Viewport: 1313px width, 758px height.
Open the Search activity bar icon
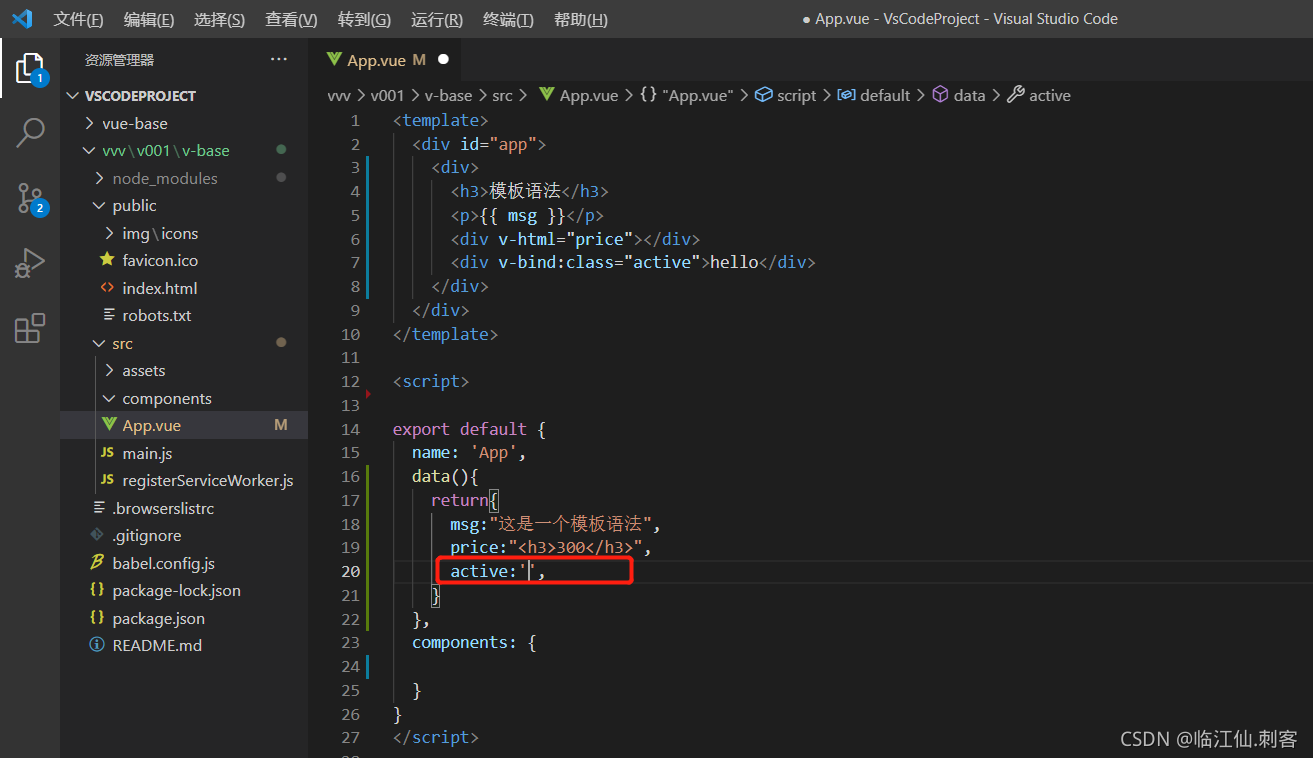[x=30, y=133]
